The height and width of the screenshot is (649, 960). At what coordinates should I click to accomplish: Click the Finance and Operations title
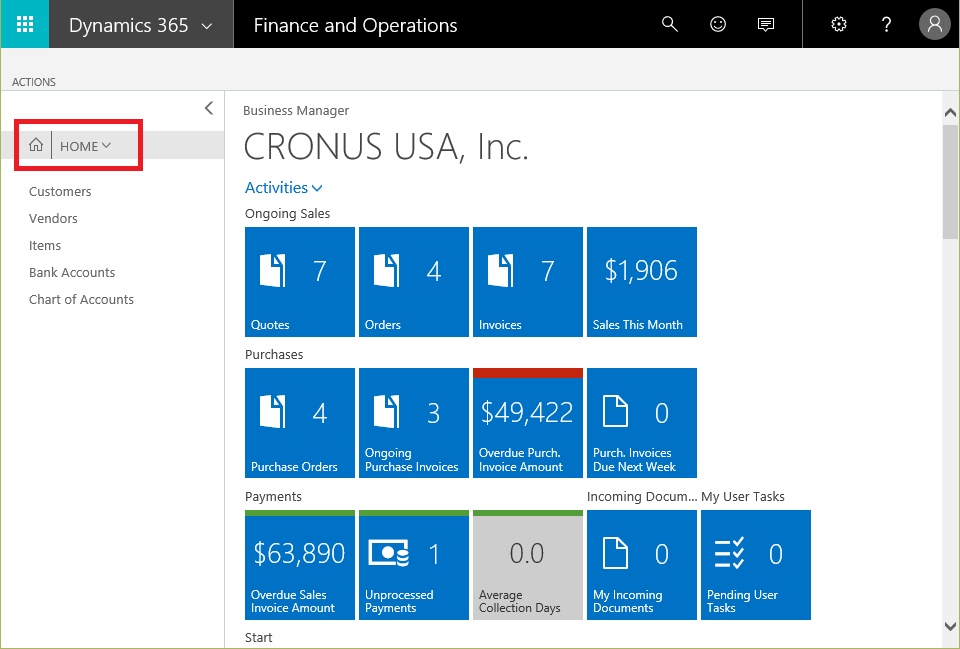click(355, 25)
